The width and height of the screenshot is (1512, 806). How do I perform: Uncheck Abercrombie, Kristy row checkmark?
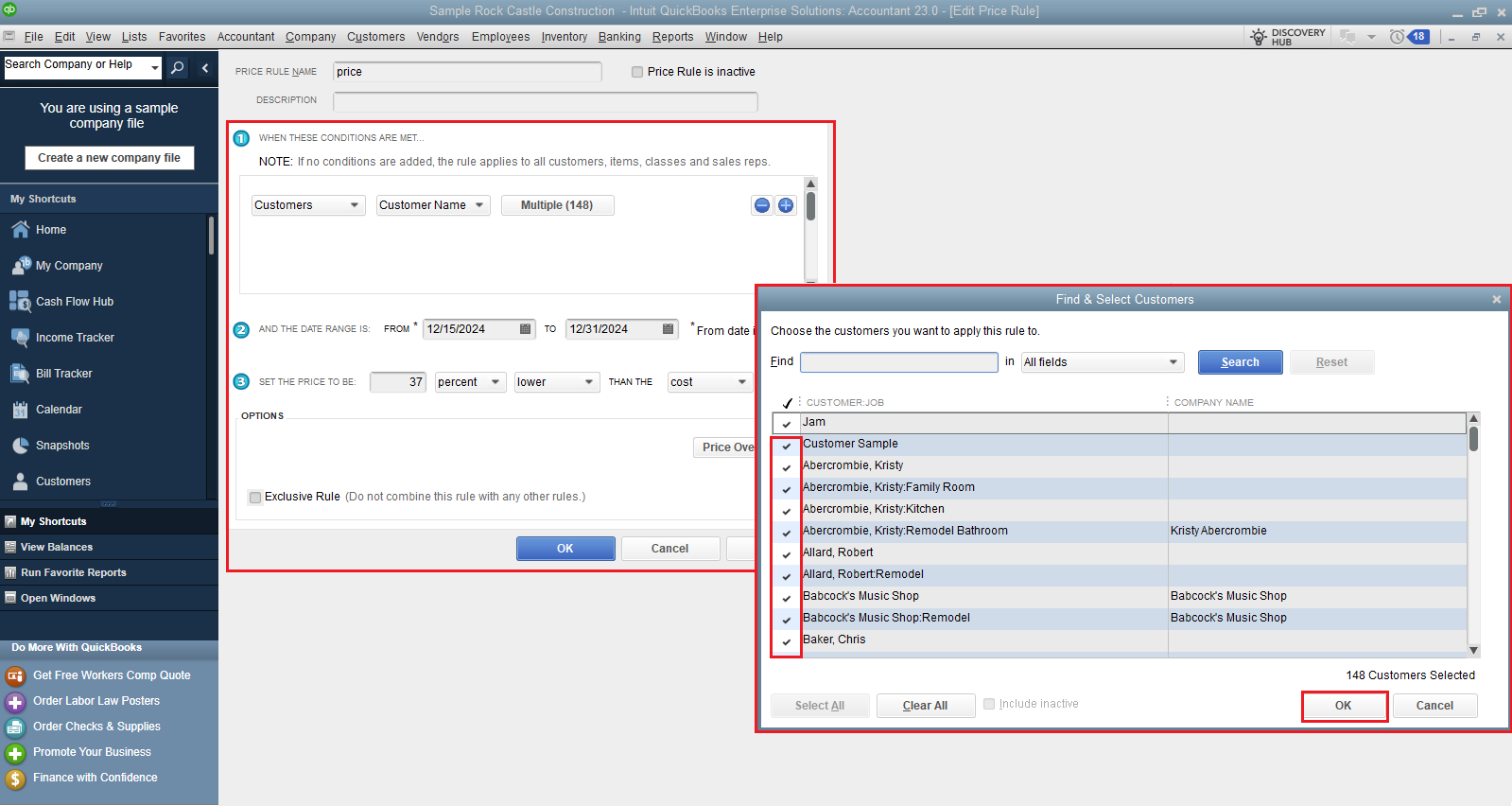787,467
